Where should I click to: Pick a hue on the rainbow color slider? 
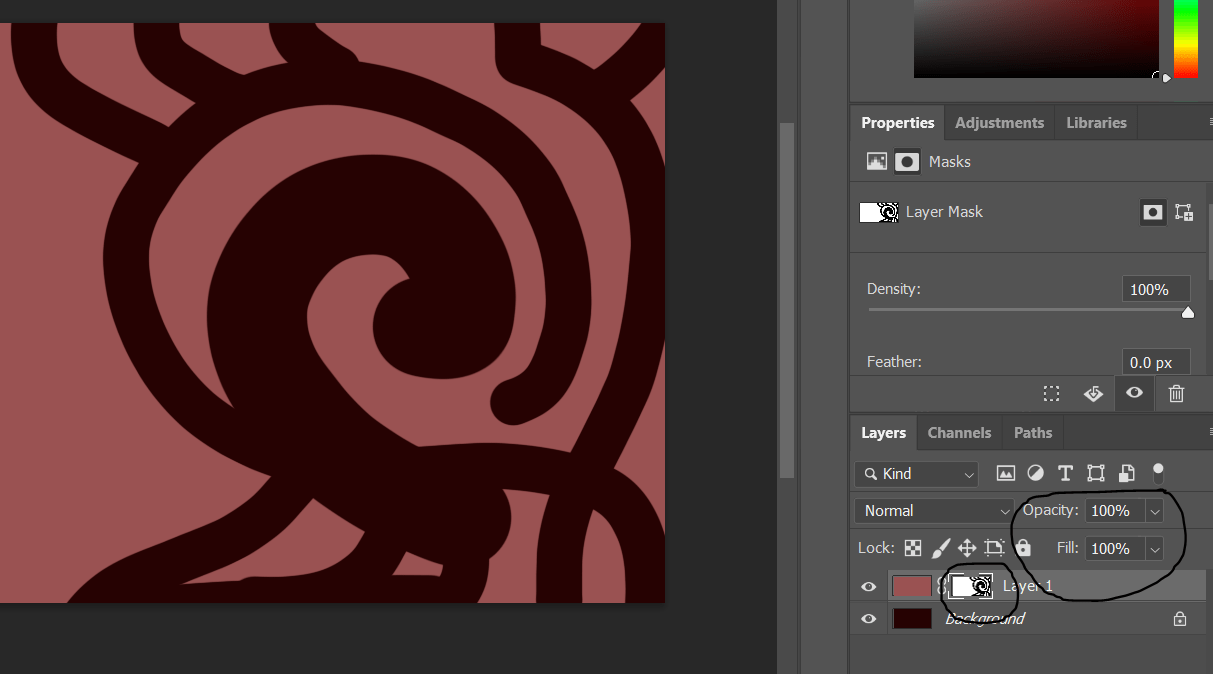coord(1185,40)
